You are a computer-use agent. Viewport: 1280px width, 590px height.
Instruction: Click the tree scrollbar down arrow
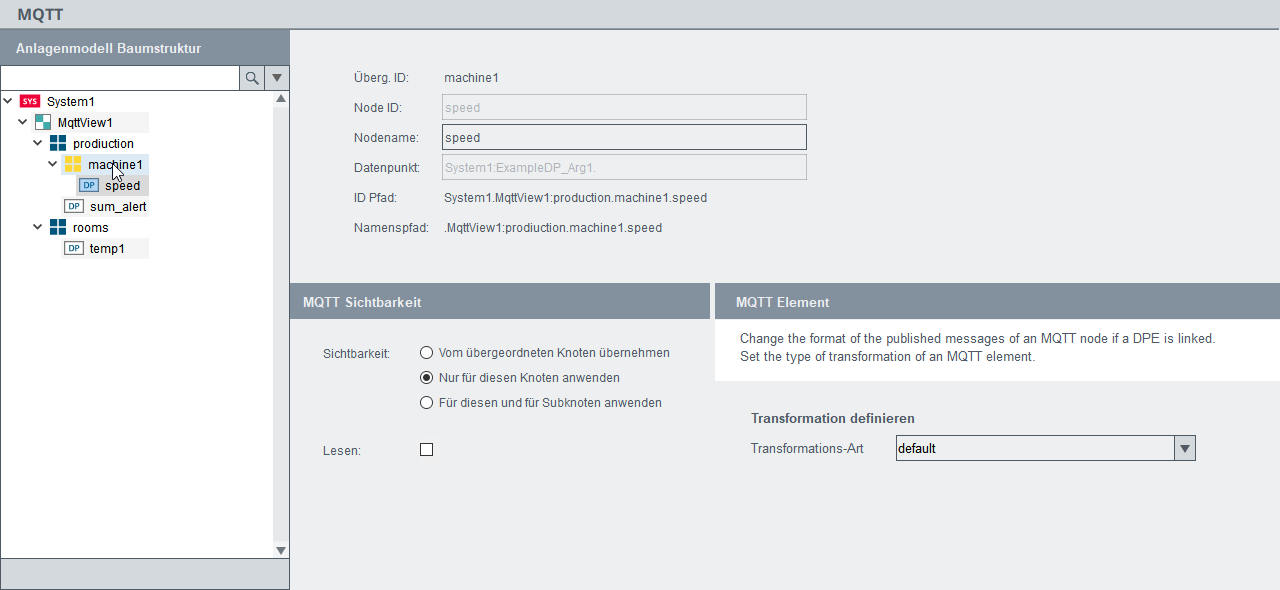coord(281,550)
